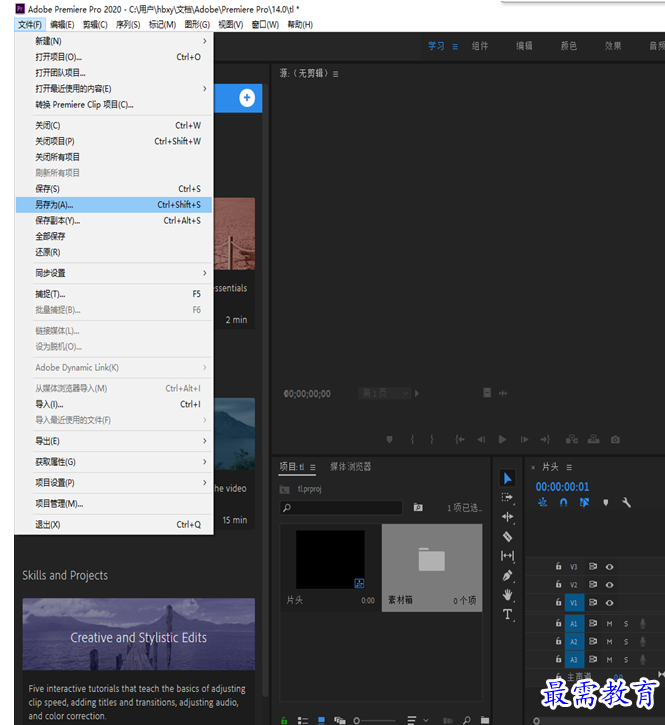The height and width of the screenshot is (725, 665).
Task: Toggle track lock for V3
Action: coord(558,566)
